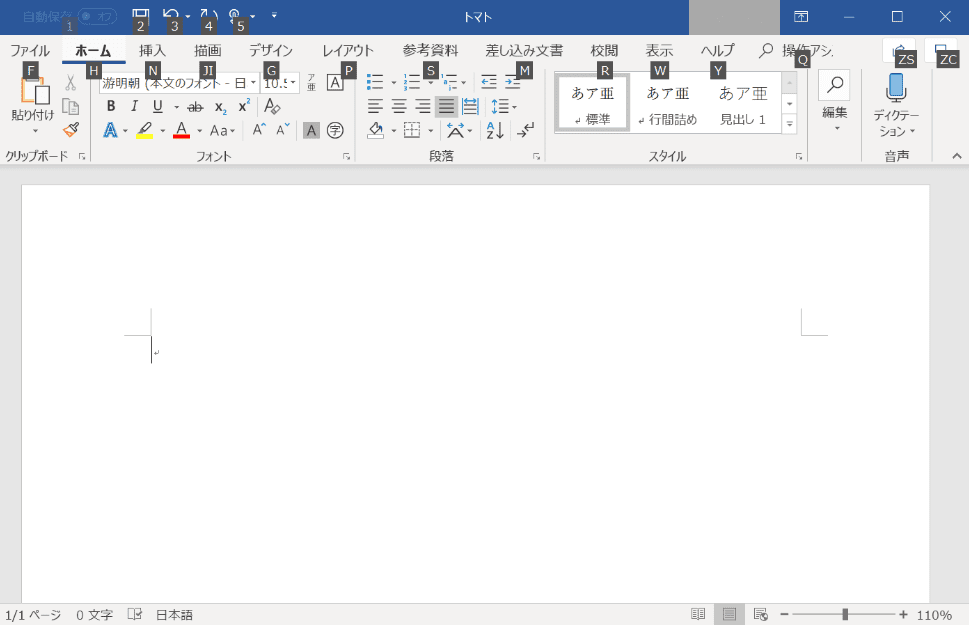This screenshot has height=625, width=969.
Task: Apply the 行間詰め style
Action: tap(667, 103)
